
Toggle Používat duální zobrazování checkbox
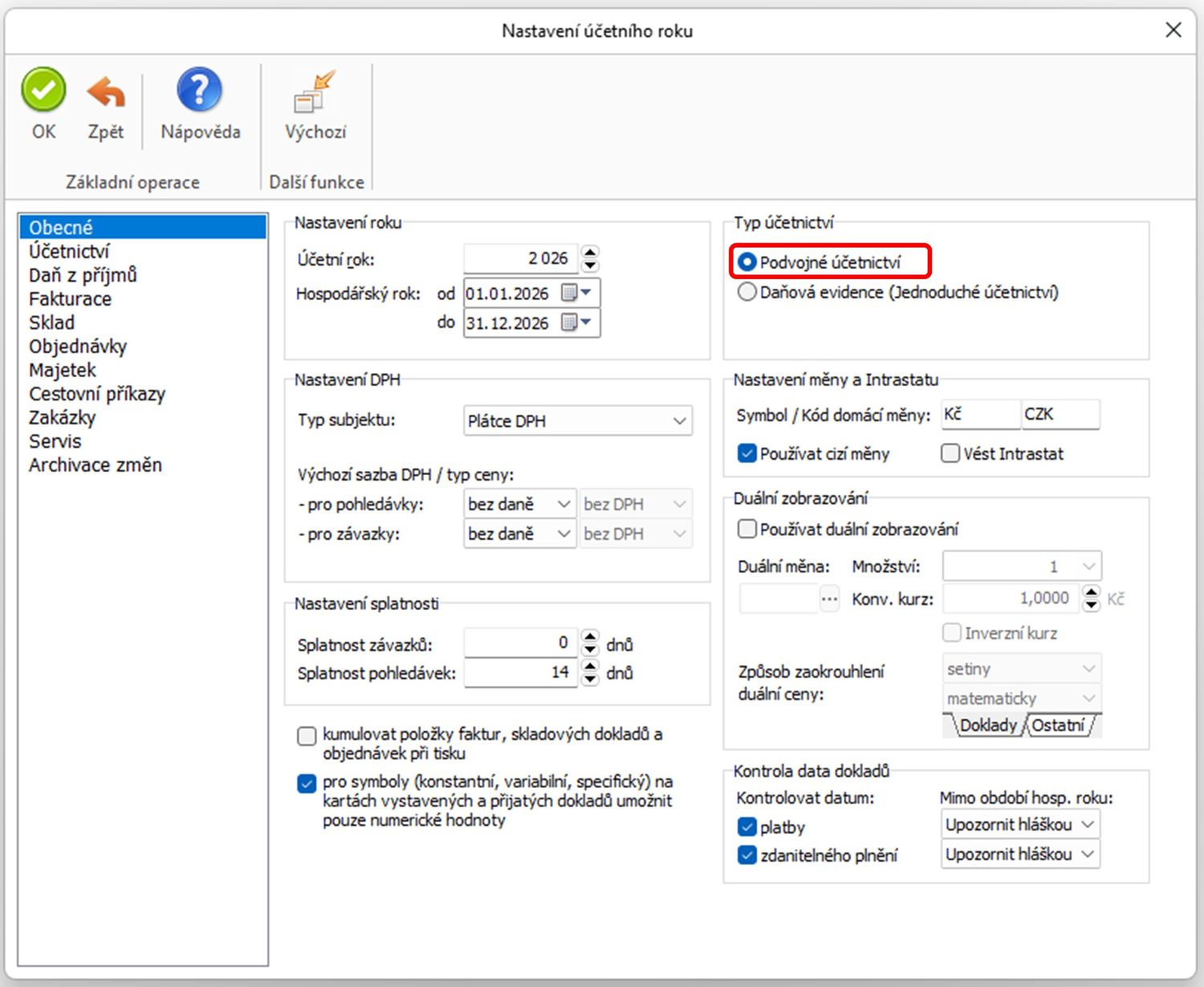coord(746,529)
